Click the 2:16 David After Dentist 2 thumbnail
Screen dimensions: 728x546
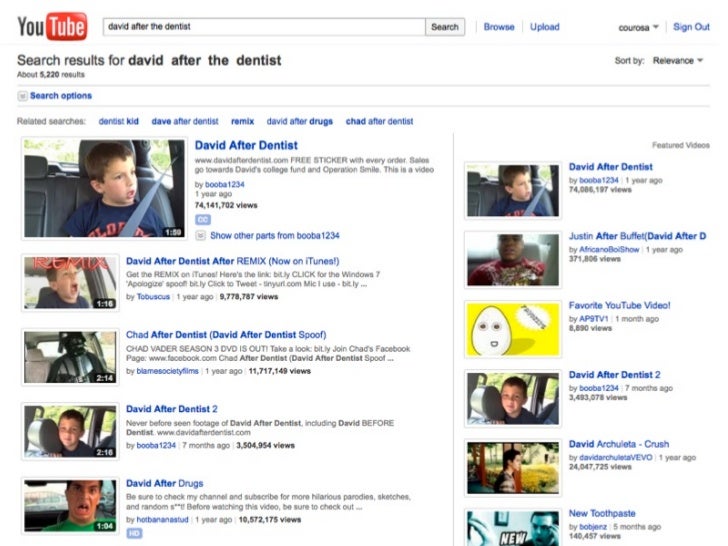[70, 431]
